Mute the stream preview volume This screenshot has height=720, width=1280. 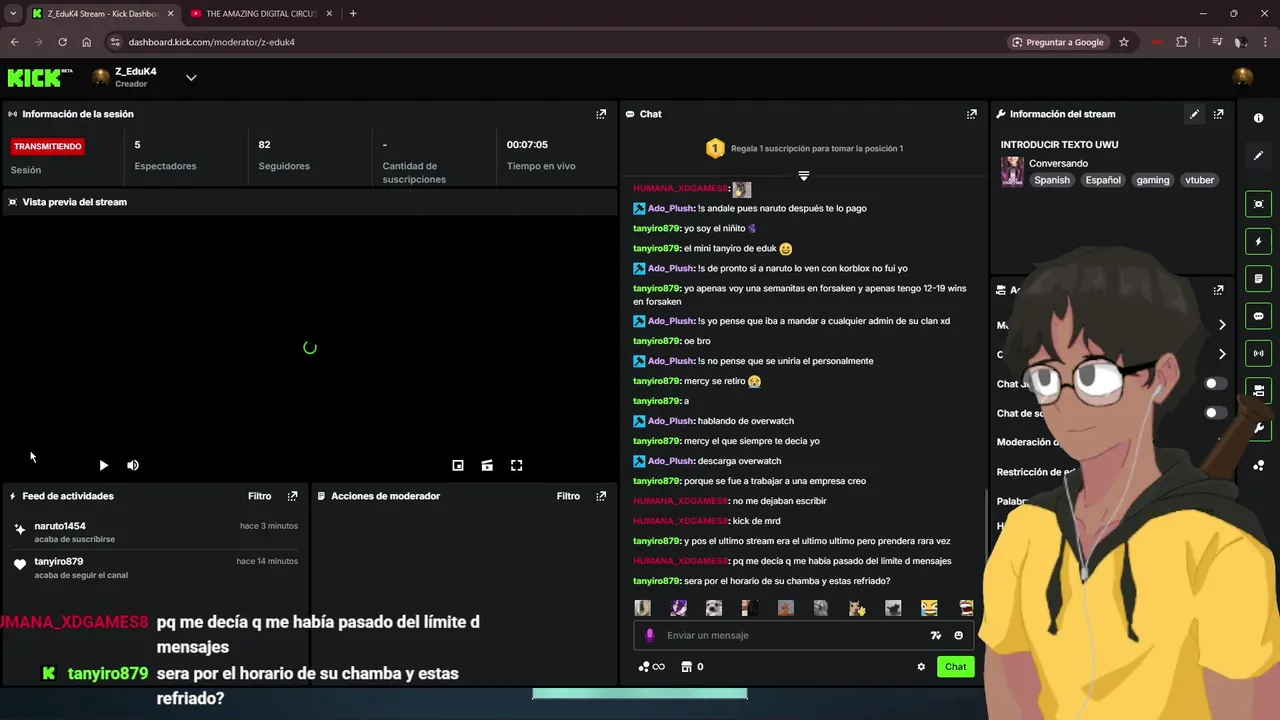click(133, 465)
